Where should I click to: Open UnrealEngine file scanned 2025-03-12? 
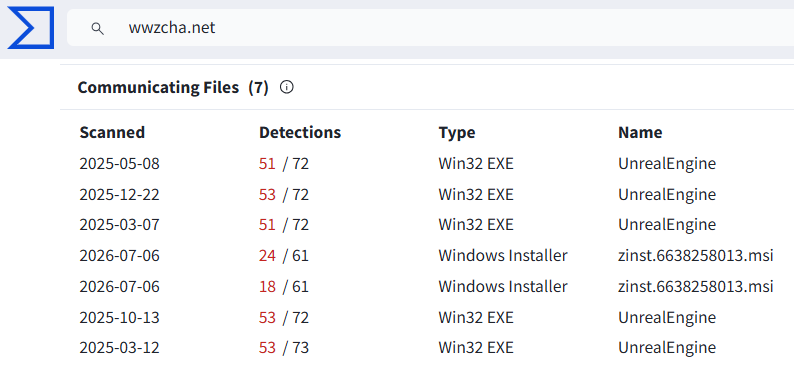(x=667, y=348)
